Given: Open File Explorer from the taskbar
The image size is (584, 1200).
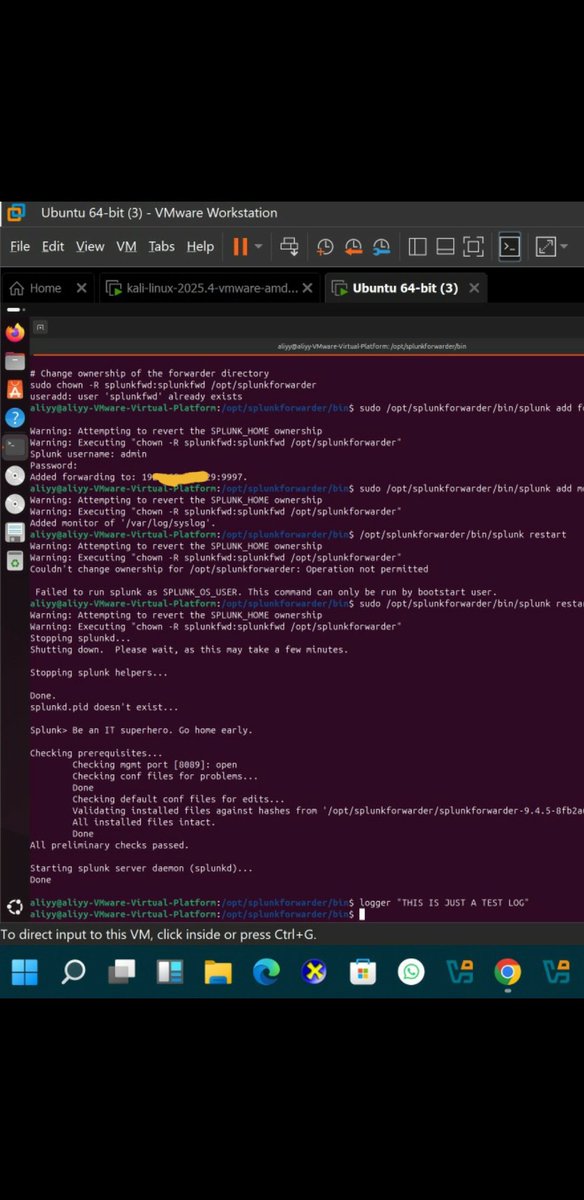Looking at the screenshot, I should (218, 971).
